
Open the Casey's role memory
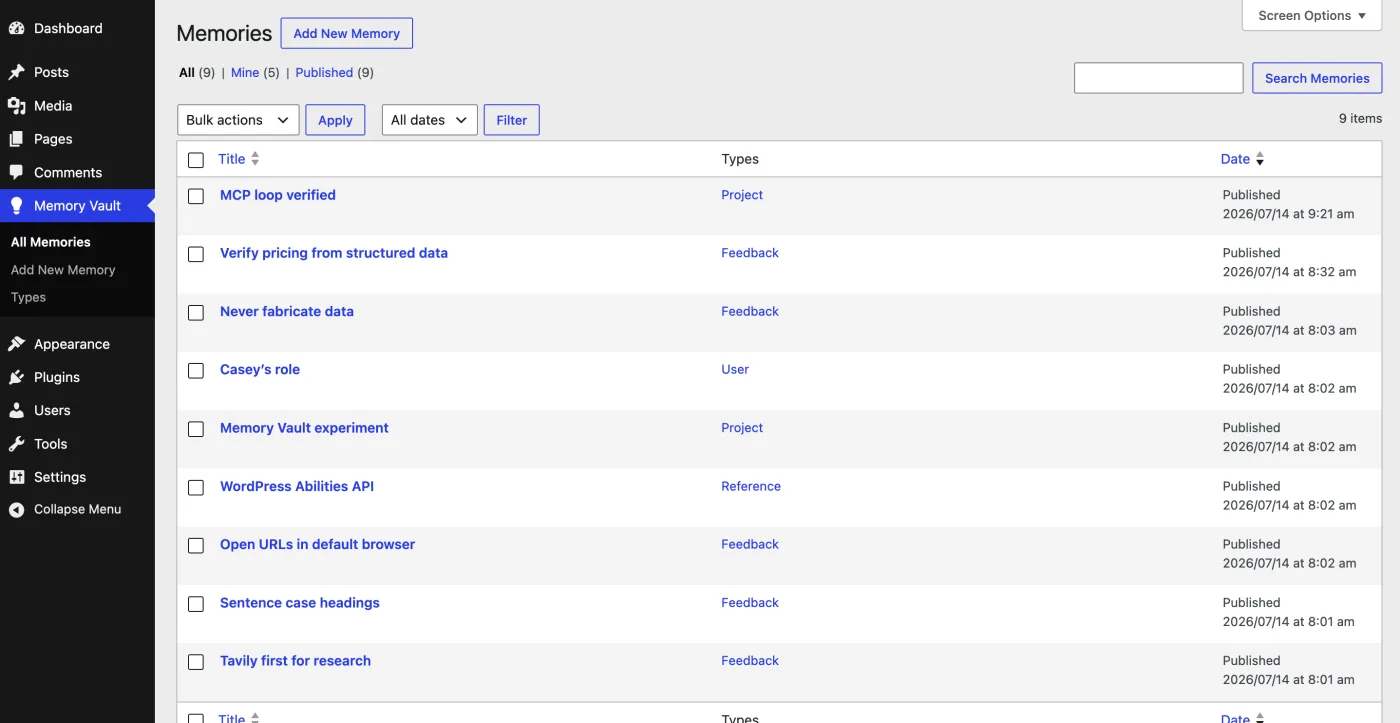coord(260,369)
